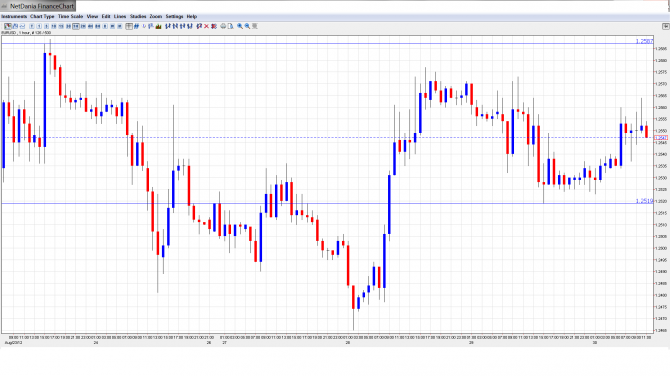Viewport: 670px width, 376px height.
Task: Print the chart with printer icon
Action: click(223, 26)
